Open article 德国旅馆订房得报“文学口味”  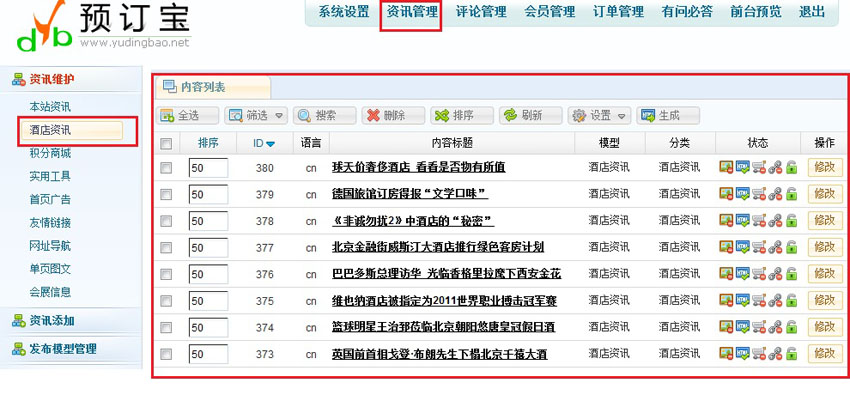410,194
